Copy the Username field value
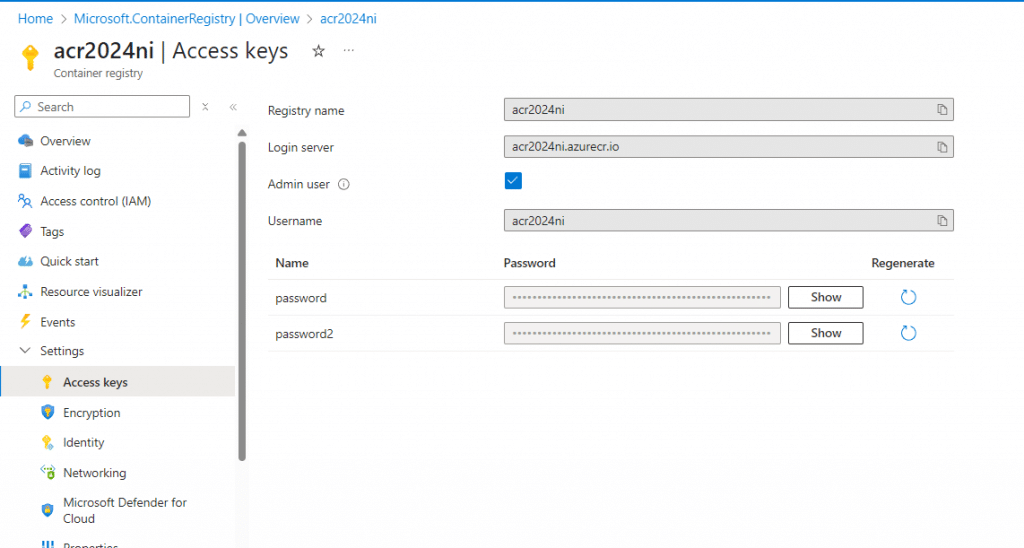 [941, 221]
